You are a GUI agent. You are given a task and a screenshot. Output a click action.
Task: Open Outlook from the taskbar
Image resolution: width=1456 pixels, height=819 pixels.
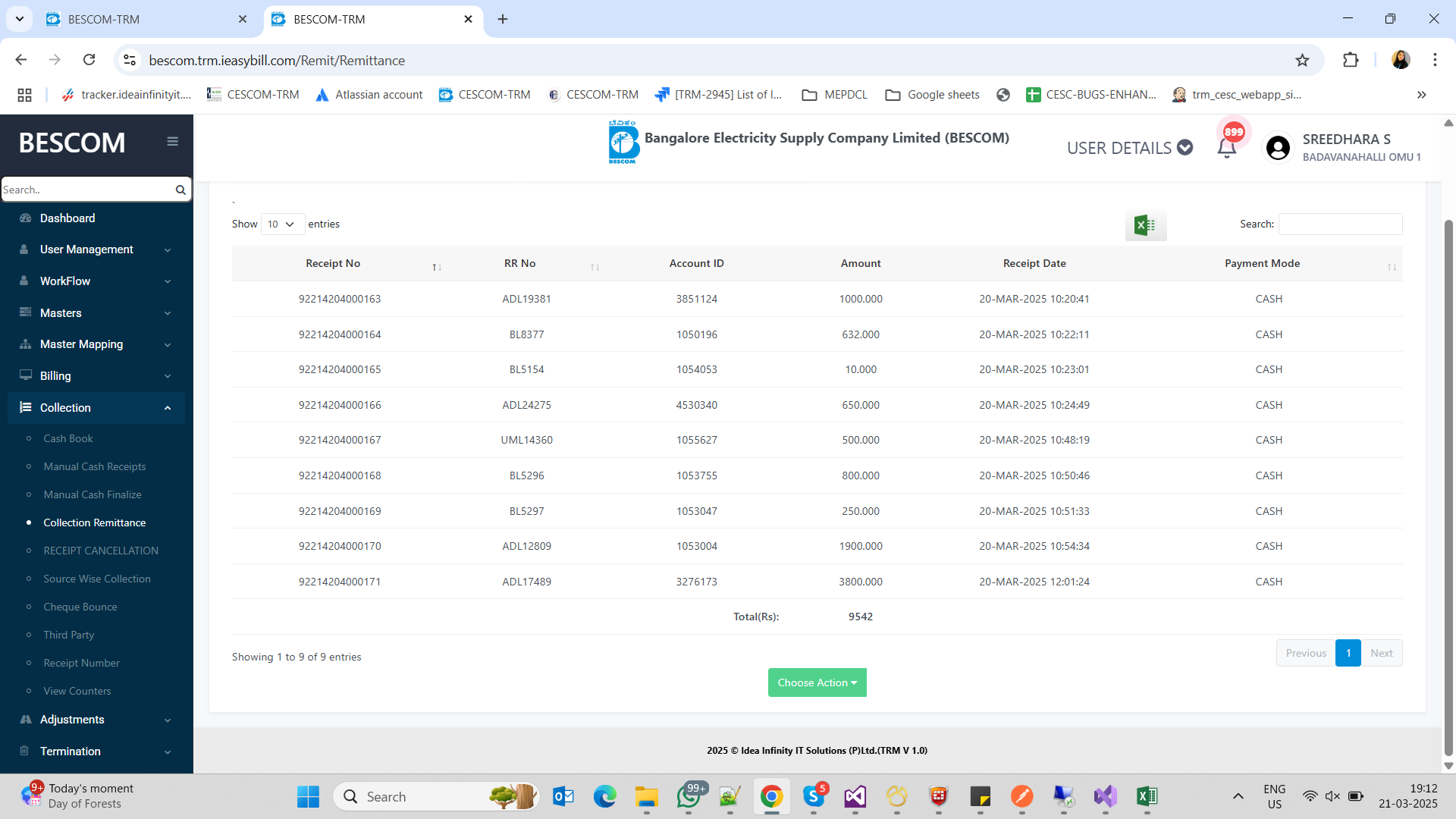coord(563,796)
